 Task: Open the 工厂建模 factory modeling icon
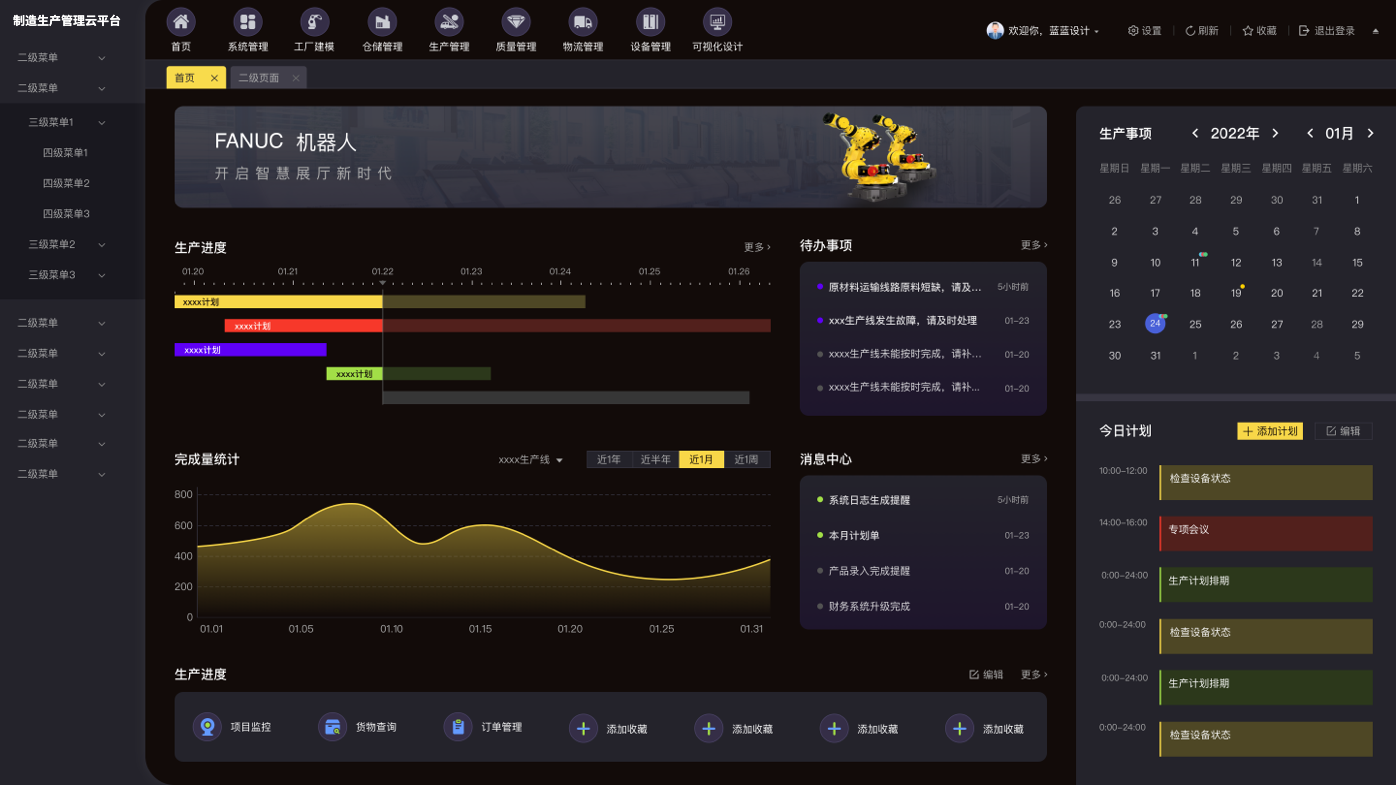314,23
